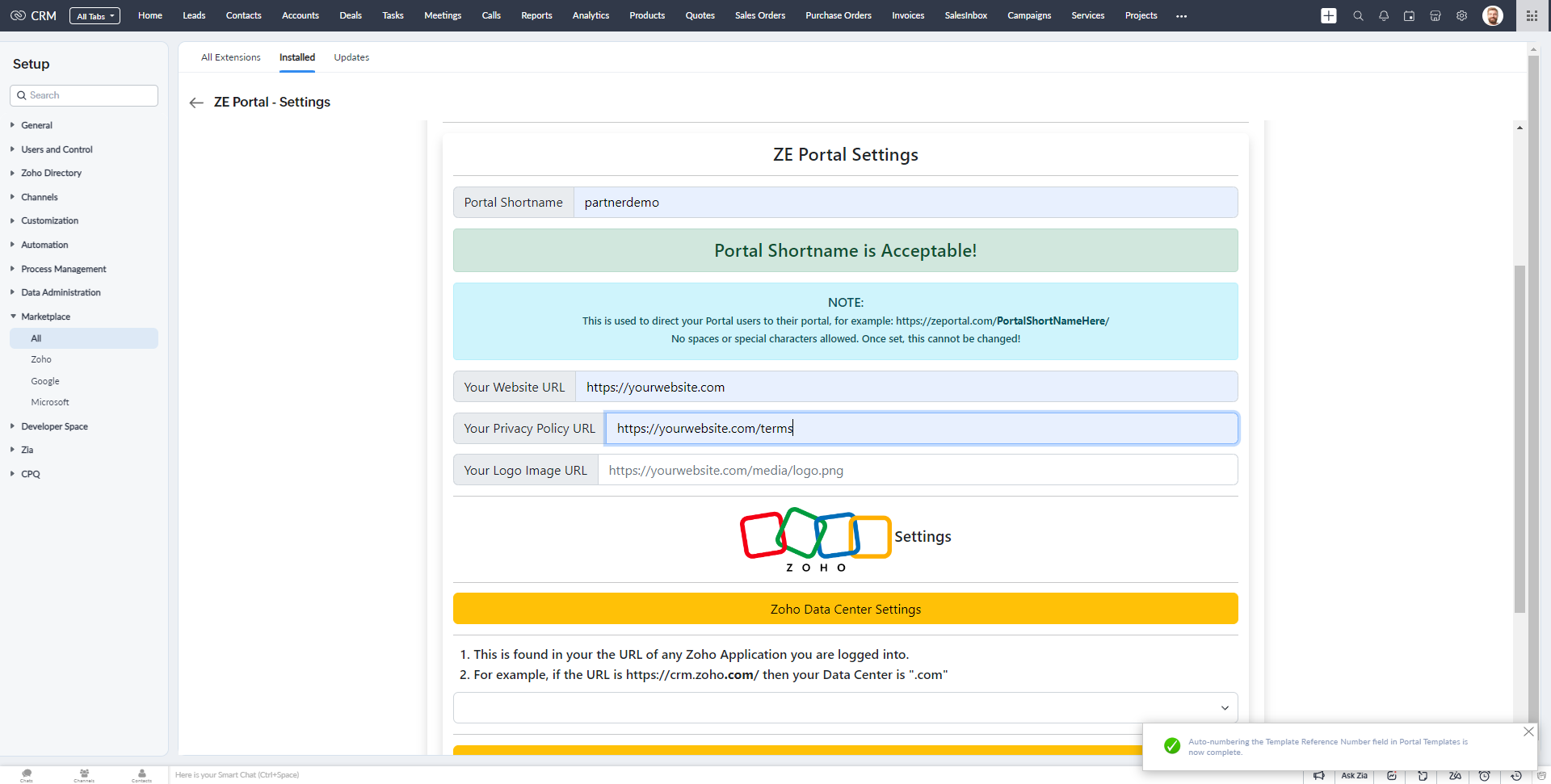Open the notifications bell icon
The width and height of the screenshot is (1551, 784).
(x=1384, y=15)
